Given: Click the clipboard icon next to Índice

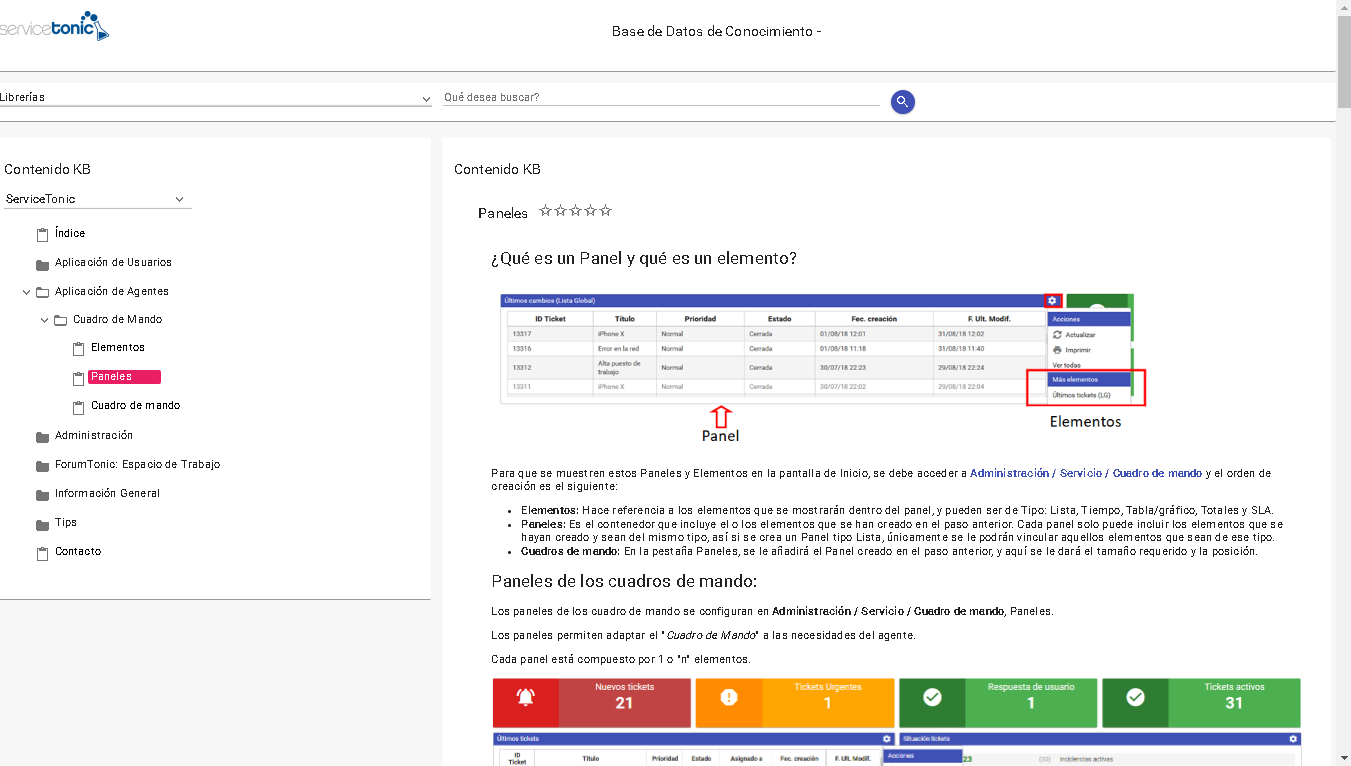Looking at the screenshot, I should 42,235.
